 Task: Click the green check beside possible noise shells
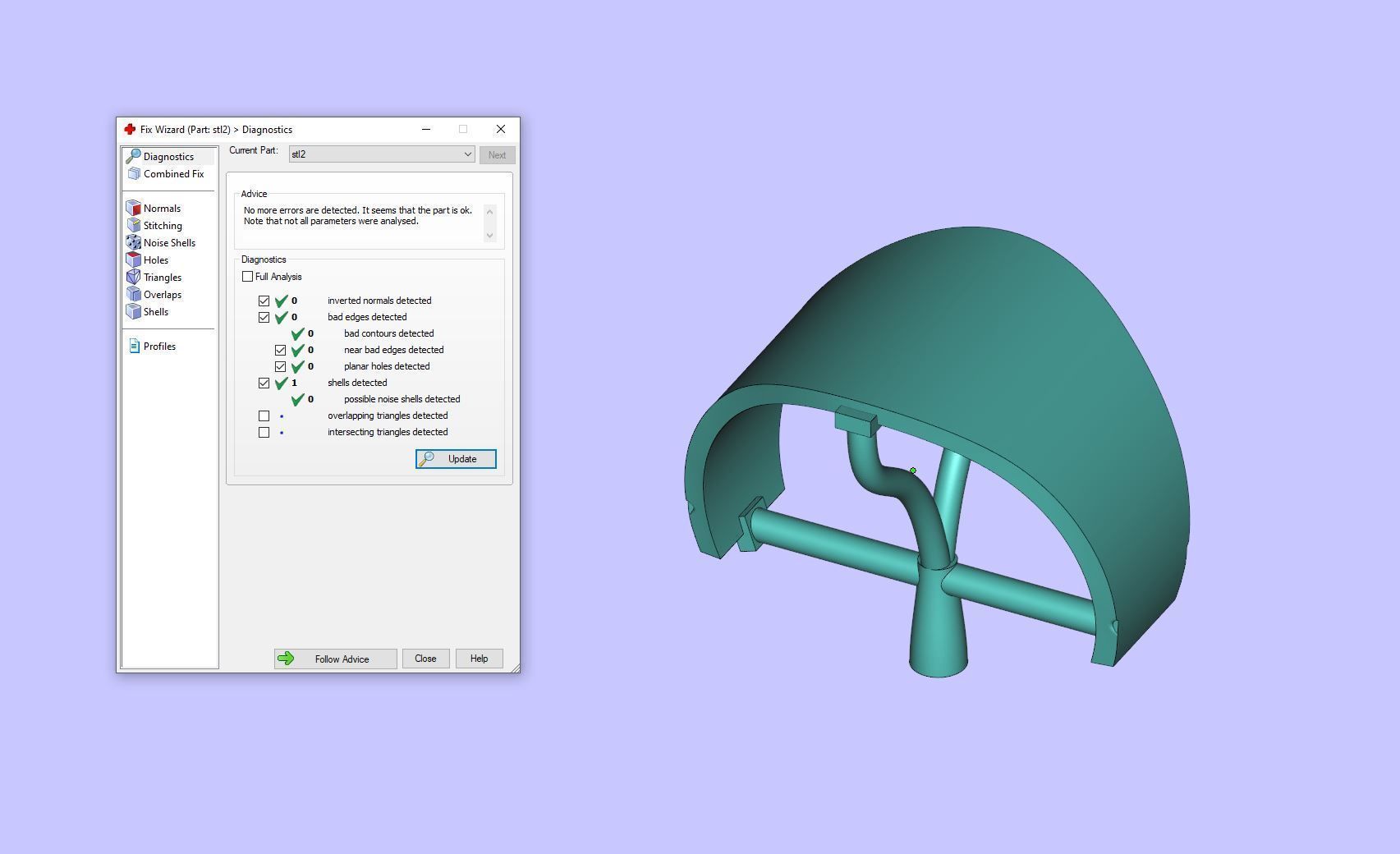coord(298,399)
